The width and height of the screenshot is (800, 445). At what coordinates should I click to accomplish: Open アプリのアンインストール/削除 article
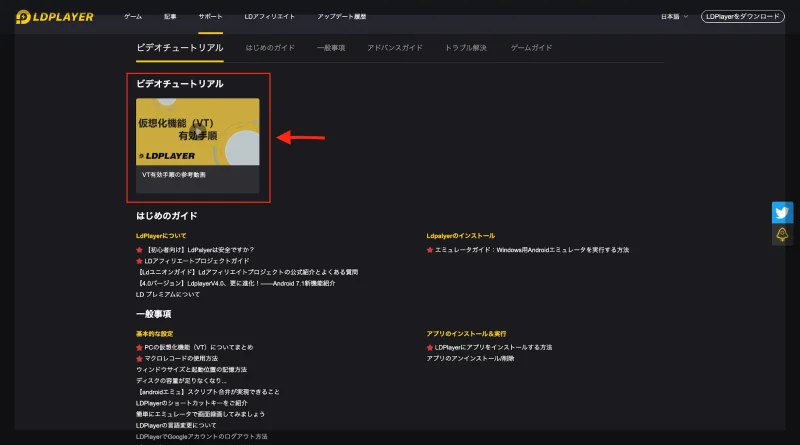470,358
